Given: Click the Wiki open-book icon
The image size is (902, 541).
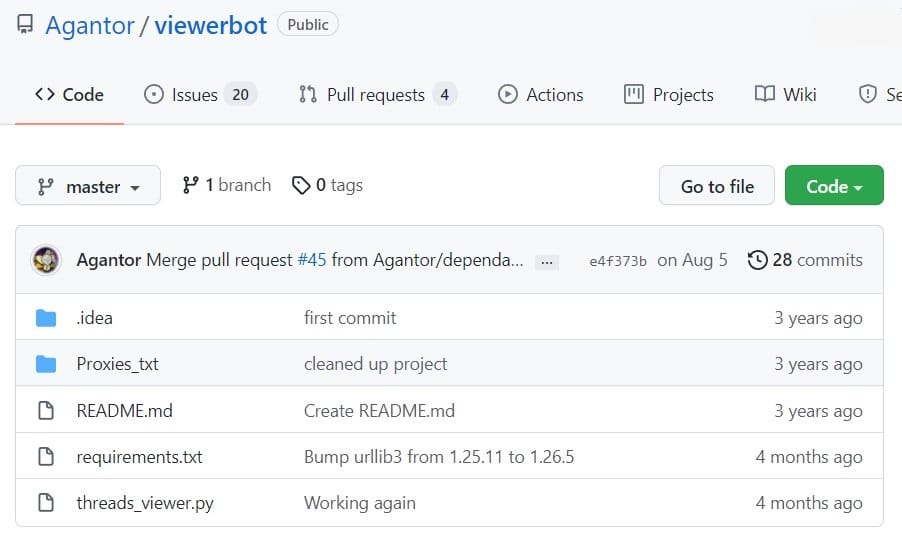Looking at the screenshot, I should [765, 94].
